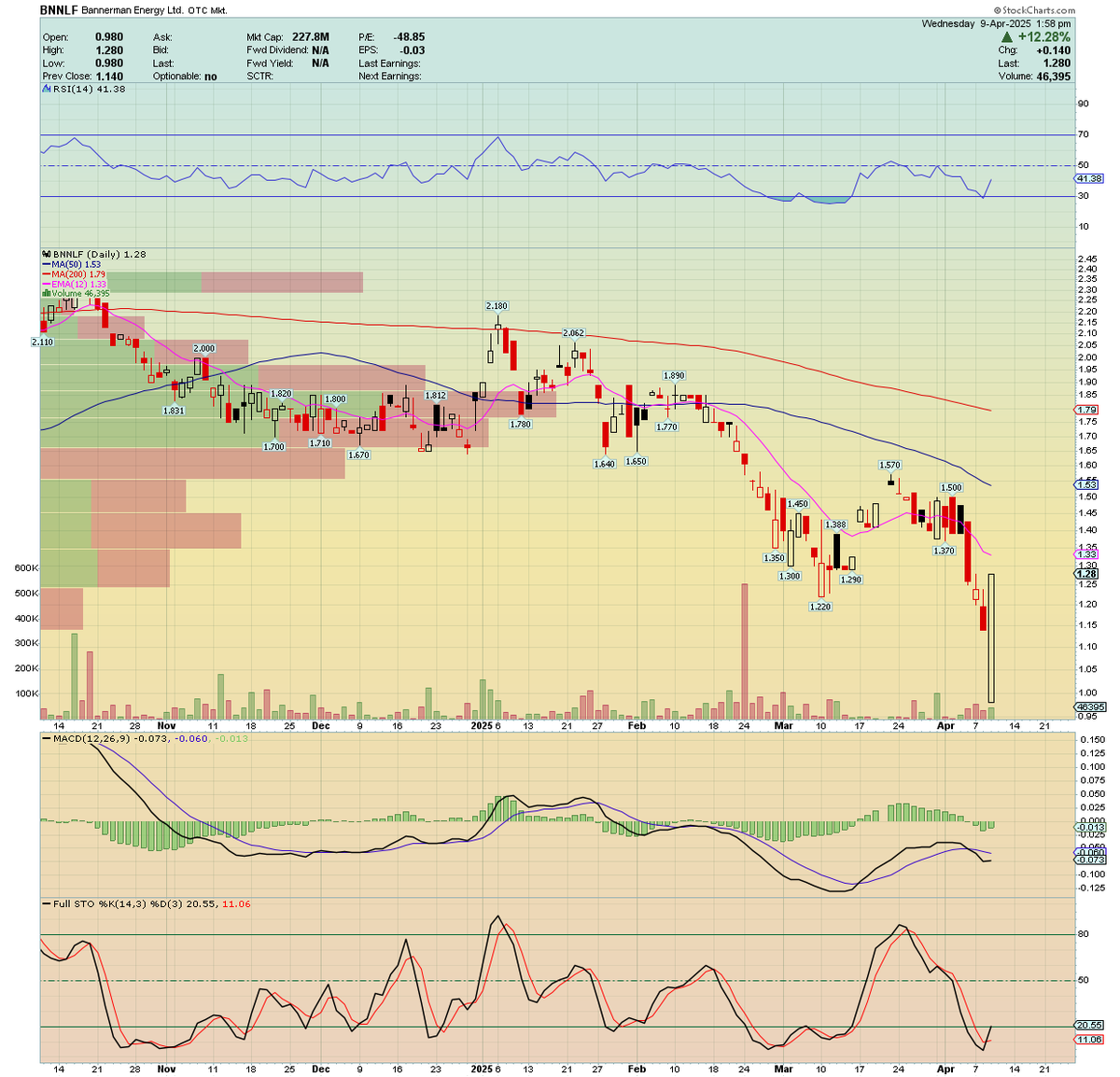Click the 1.388 price label

click(835, 525)
